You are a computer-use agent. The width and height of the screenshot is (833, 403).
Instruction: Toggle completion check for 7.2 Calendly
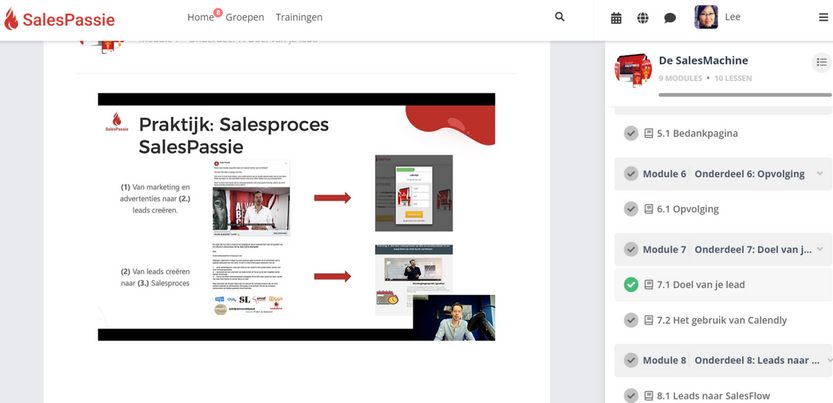coord(631,320)
